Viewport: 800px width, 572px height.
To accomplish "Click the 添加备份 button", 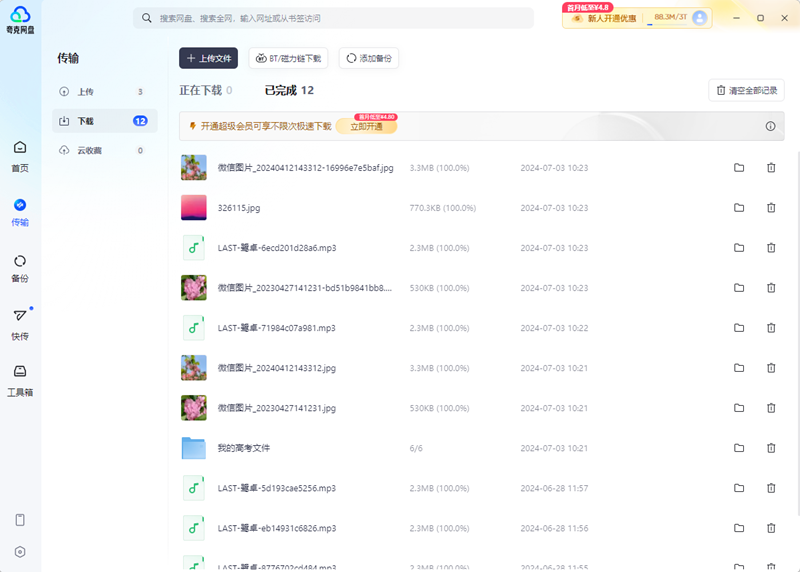I will (369, 58).
